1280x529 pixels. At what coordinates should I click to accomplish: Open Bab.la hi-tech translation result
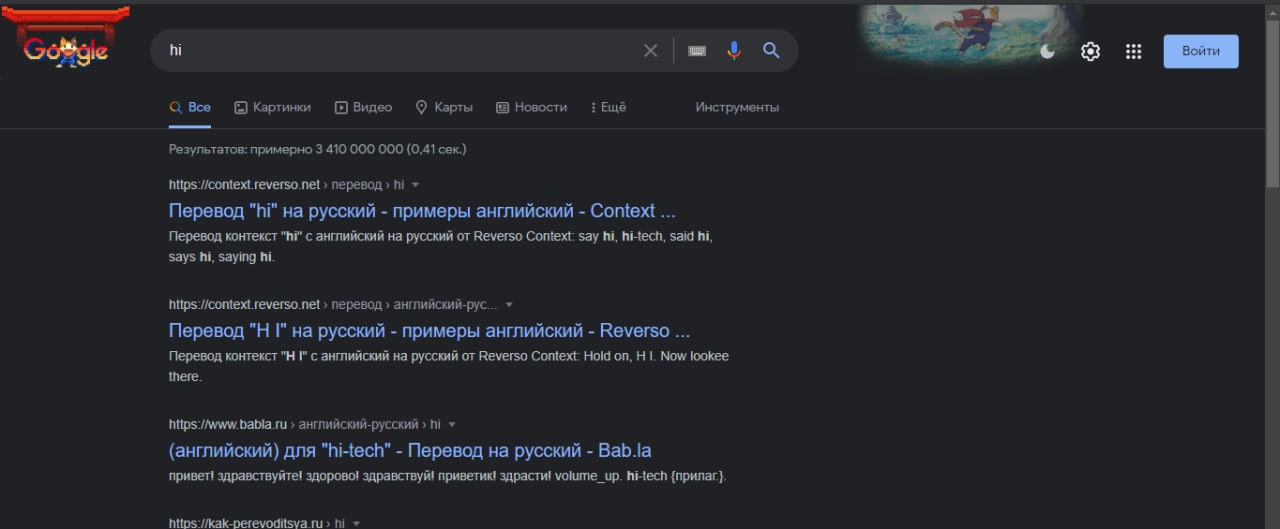(x=410, y=451)
